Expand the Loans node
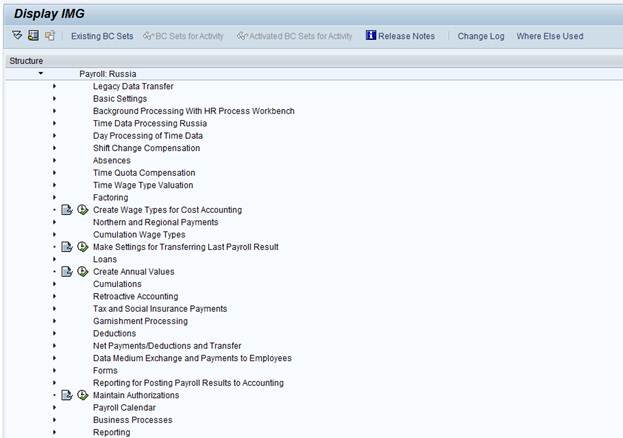 tap(54, 259)
